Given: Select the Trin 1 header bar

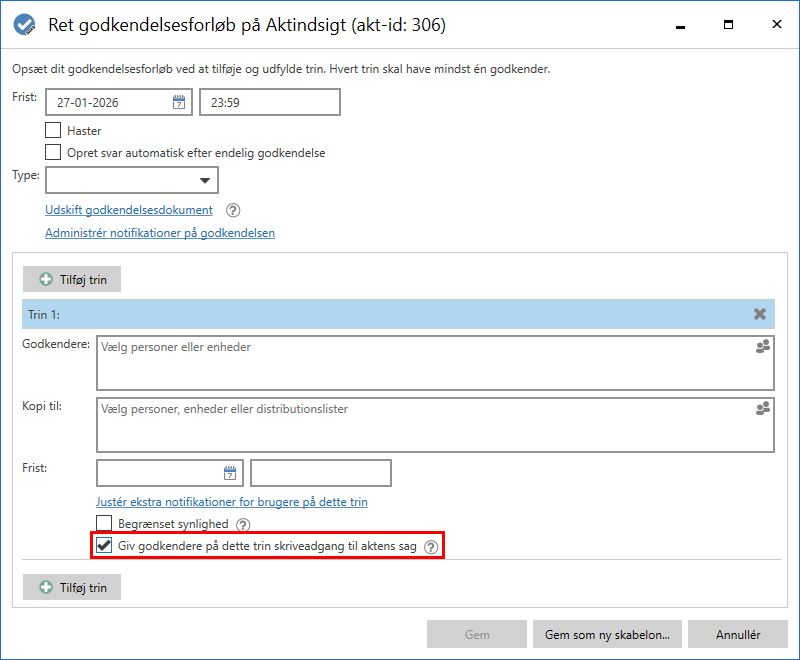Looking at the screenshot, I should click(398, 314).
